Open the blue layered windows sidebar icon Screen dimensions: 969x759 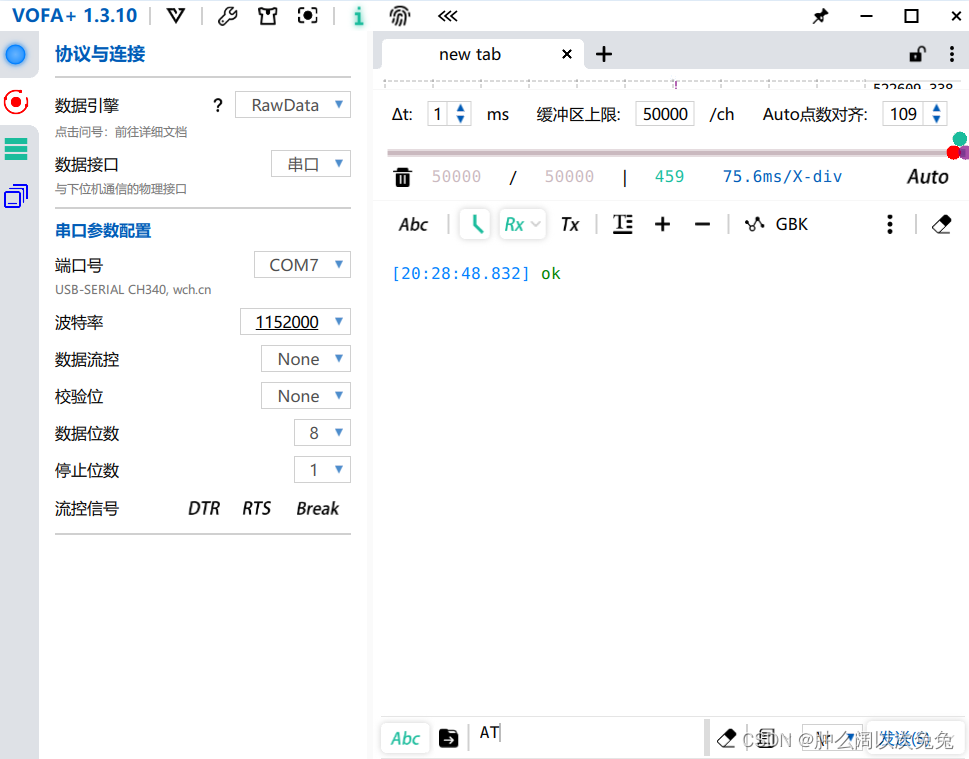[x=16, y=196]
